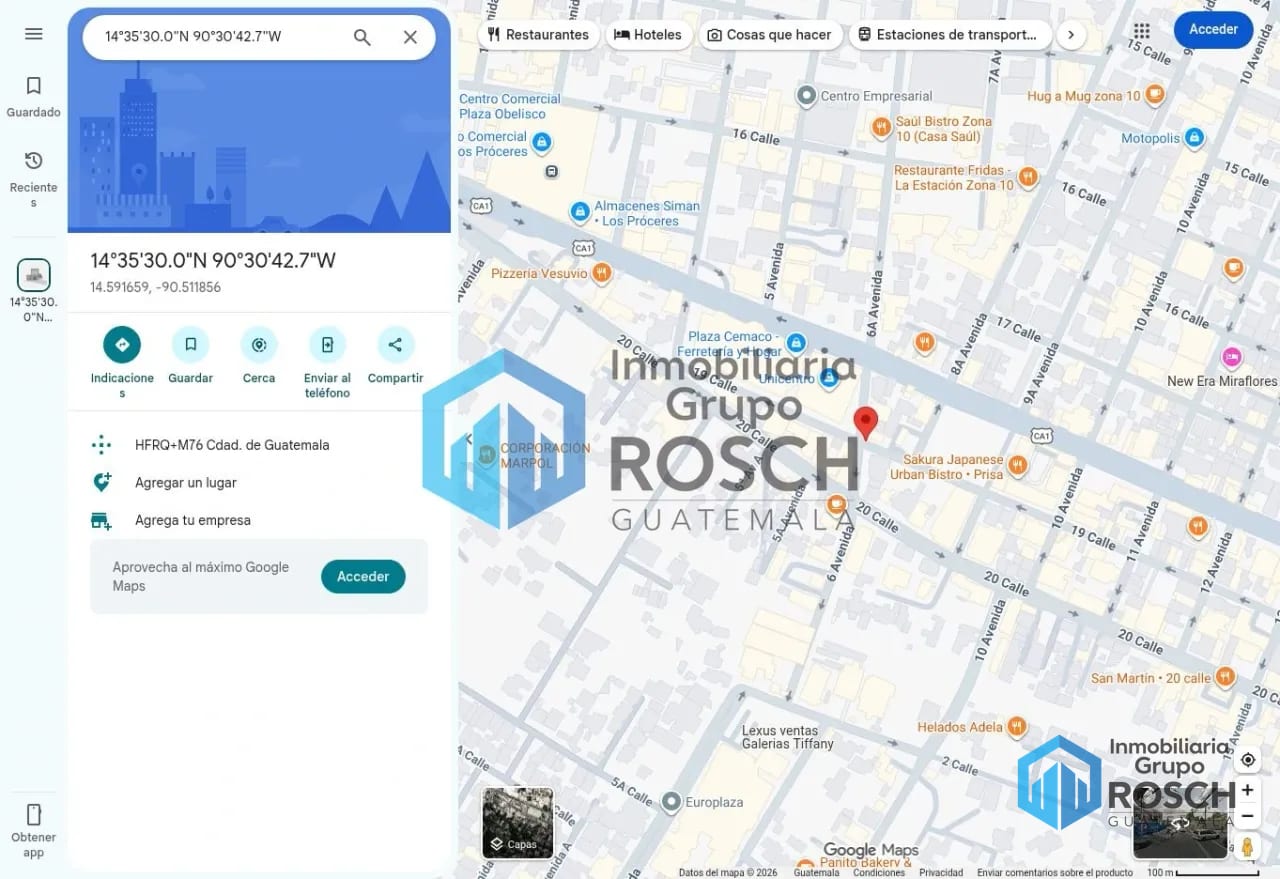This screenshot has height=879, width=1280.
Task: Select the Cosas que hacer chip
Action: pos(769,34)
